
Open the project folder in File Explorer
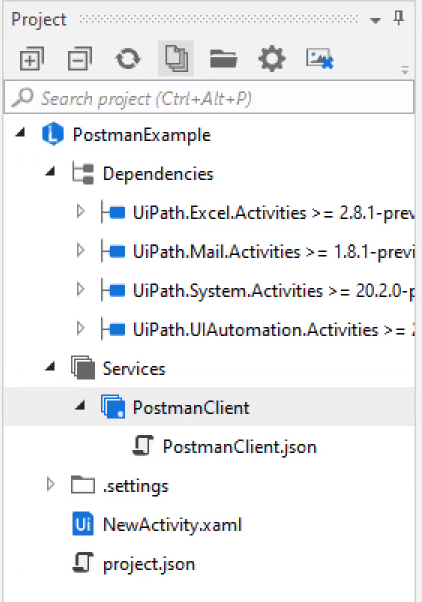pos(223,59)
